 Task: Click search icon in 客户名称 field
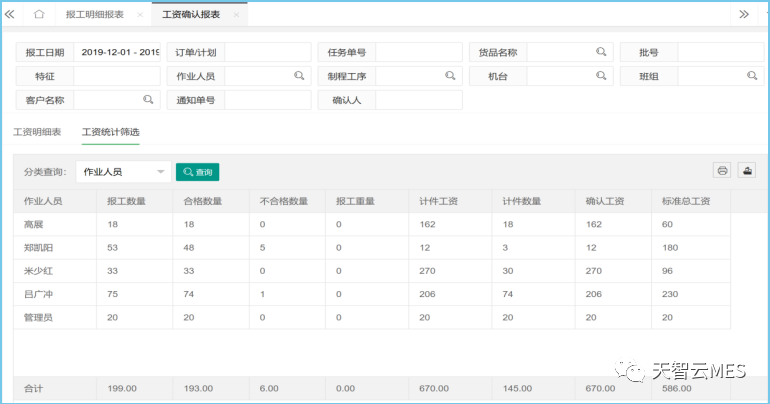(148, 100)
